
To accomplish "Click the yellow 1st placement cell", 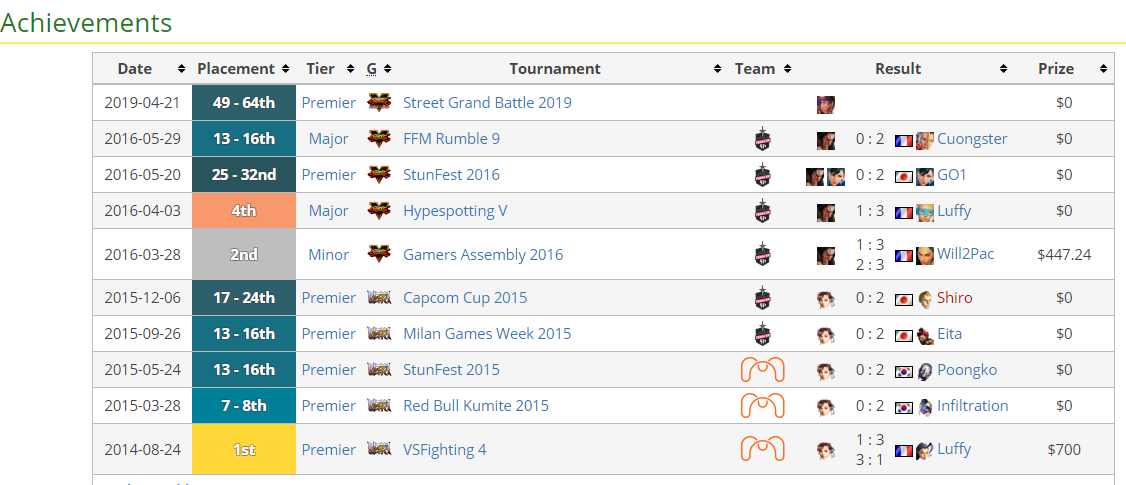I will coord(244,450).
